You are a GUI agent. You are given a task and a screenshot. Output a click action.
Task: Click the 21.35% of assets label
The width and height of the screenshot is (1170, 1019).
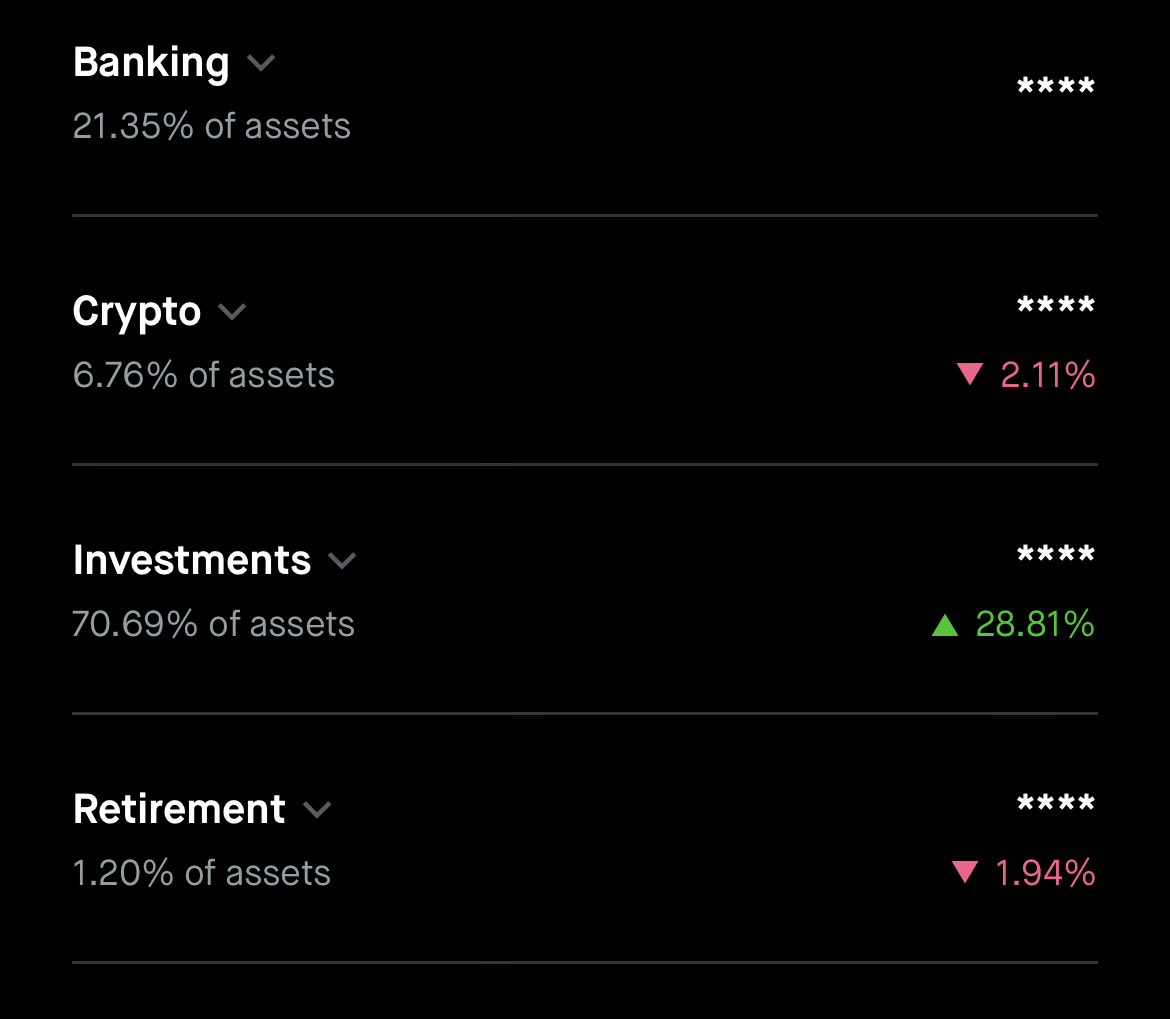[212, 126]
